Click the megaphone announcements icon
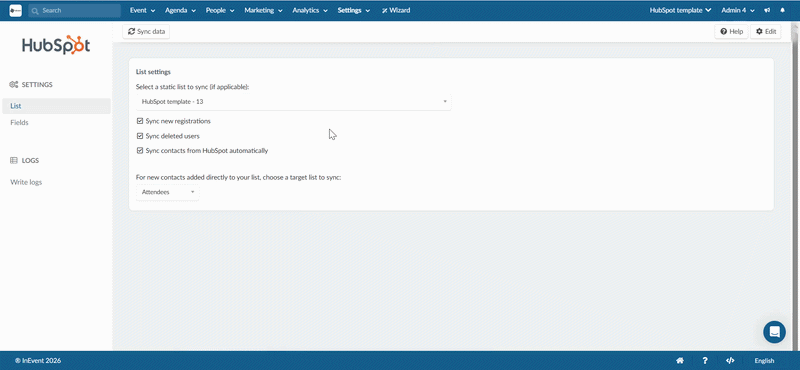Image resolution: width=800 pixels, height=370 pixels. point(767,10)
